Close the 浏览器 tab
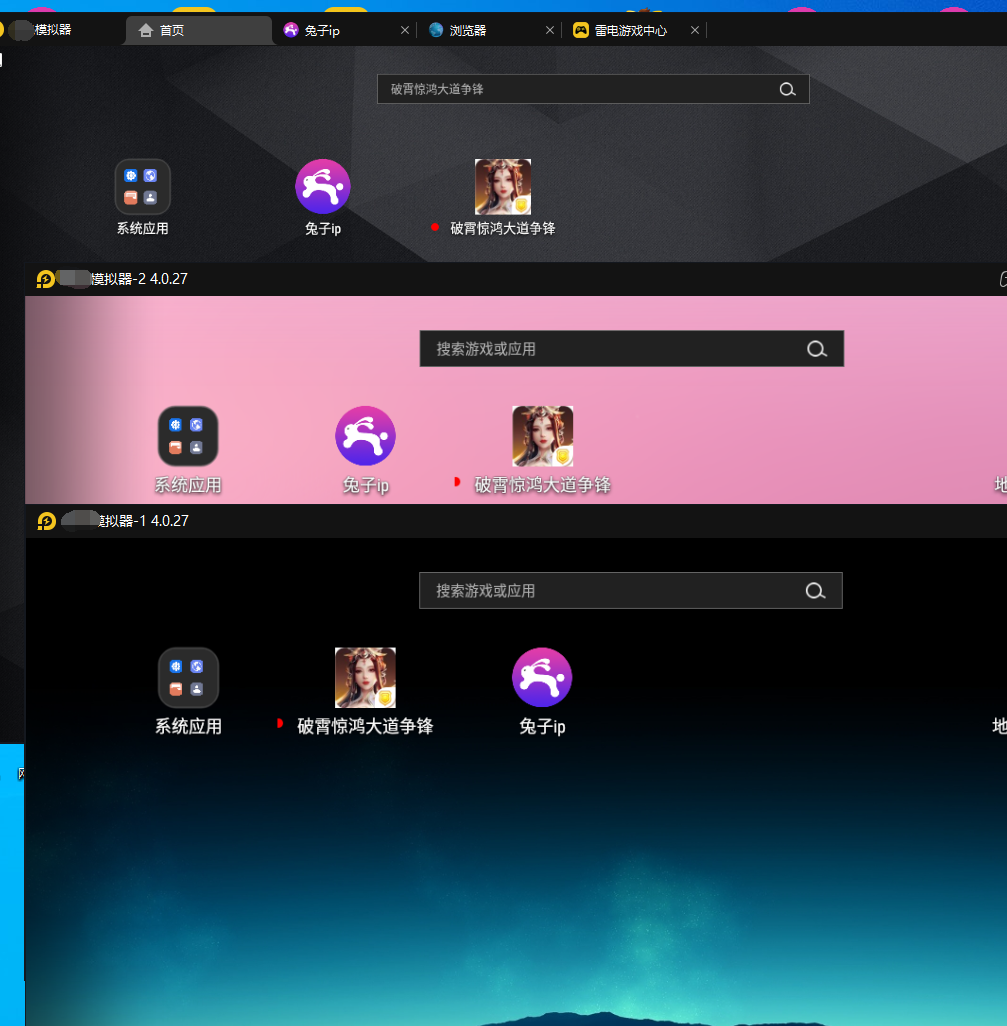The width and height of the screenshot is (1007, 1026). point(550,30)
